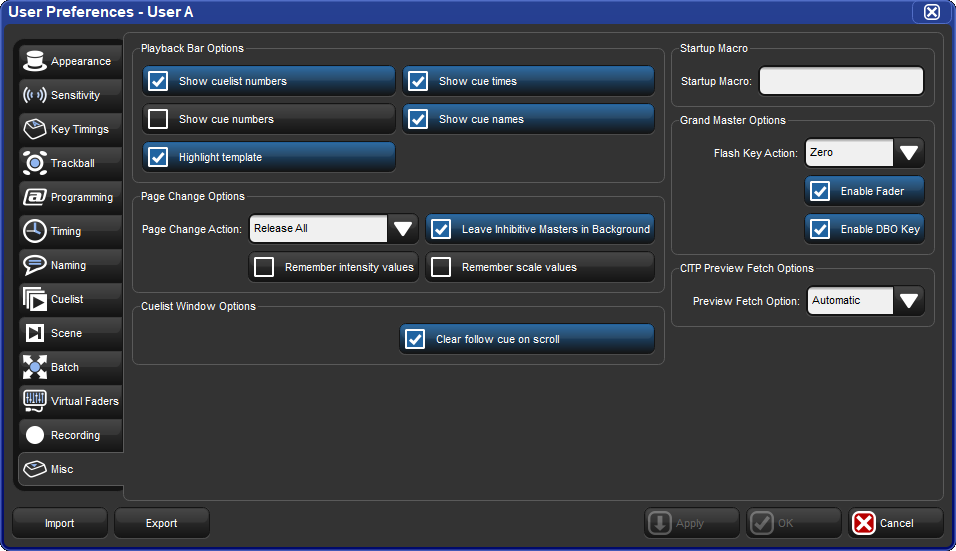Click the Recording circle icon
The height and width of the screenshot is (551, 956).
(35, 435)
